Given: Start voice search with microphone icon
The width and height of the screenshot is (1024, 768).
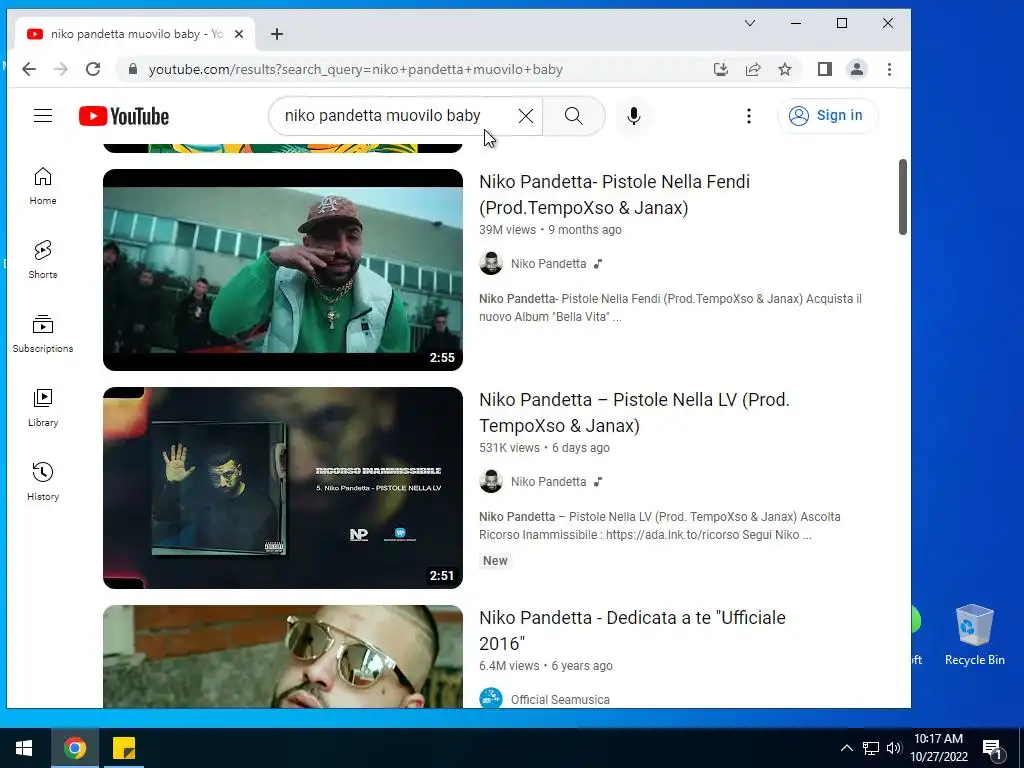Looking at the screenshot, I should coord(633,116).
